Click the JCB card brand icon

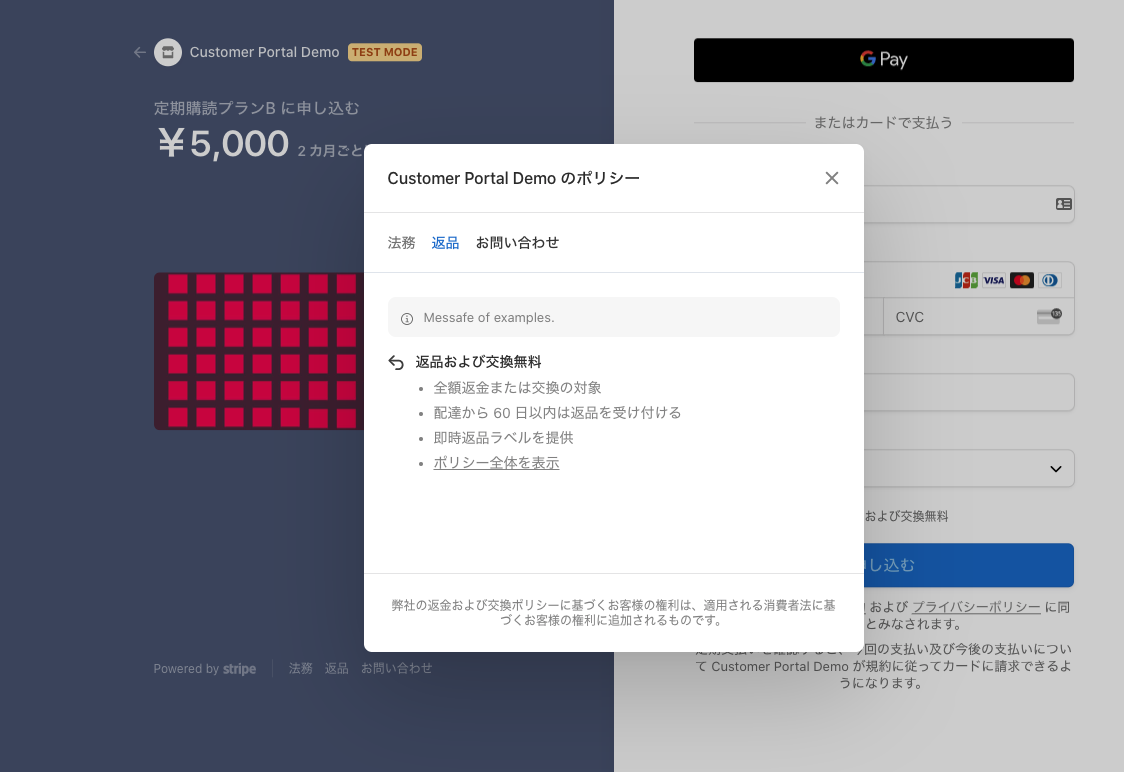click(x=965, y=281)
